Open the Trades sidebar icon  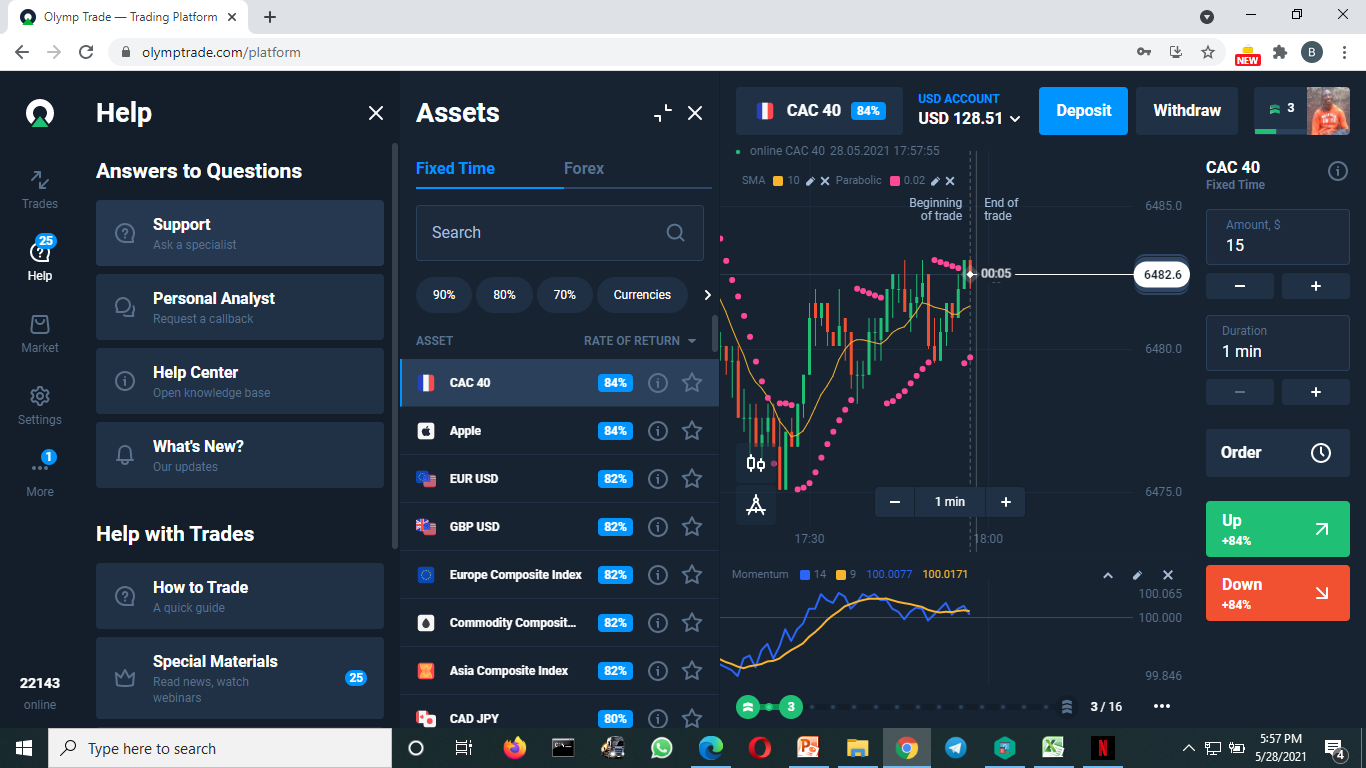(40, 189)
